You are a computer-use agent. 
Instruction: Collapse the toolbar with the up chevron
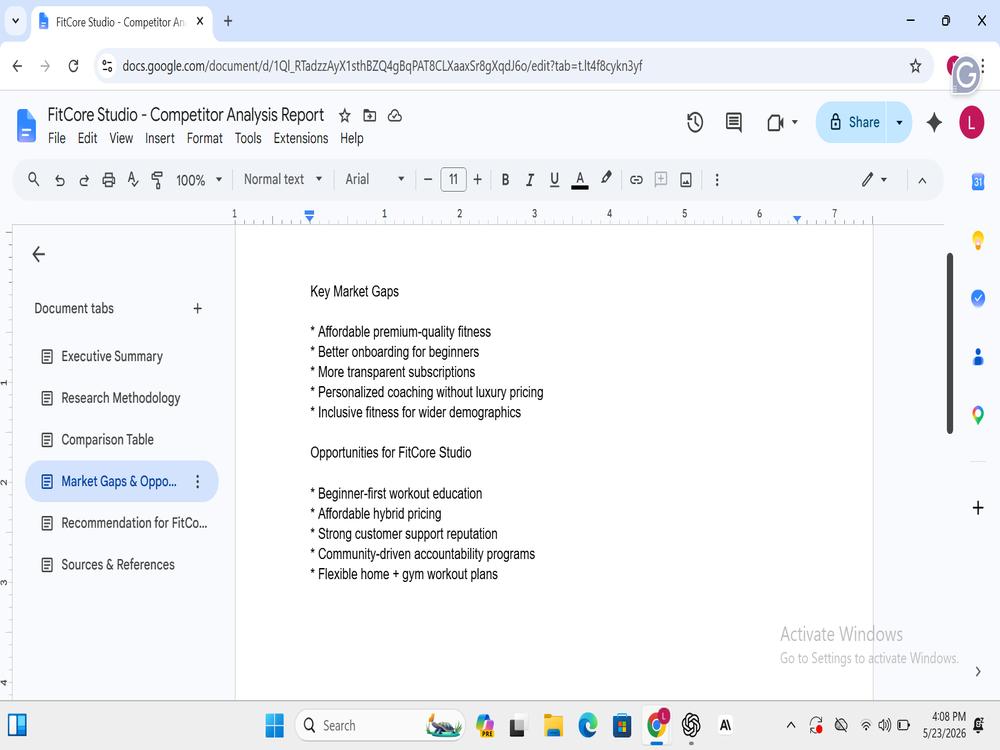[922, 180]
